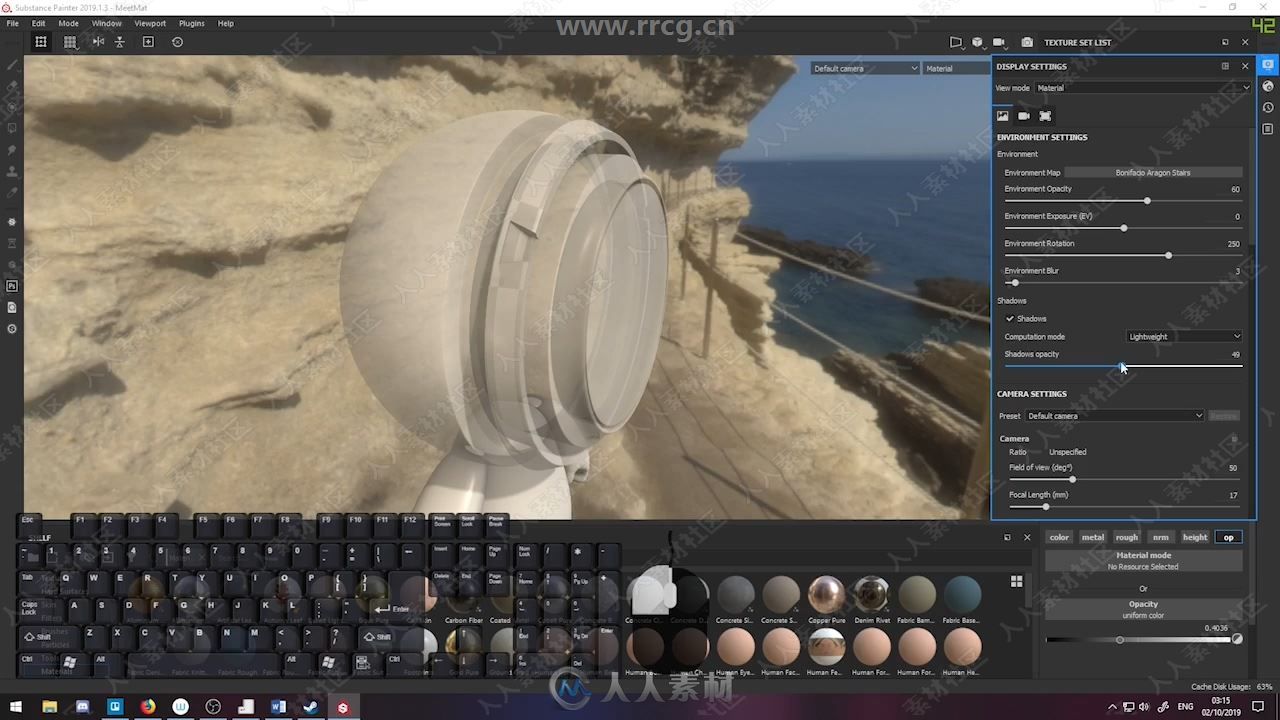The height and width of the screenshot is (720, 1280).
Task: Select the Denim Rivet material thumbnail
Action: (872, 594)
